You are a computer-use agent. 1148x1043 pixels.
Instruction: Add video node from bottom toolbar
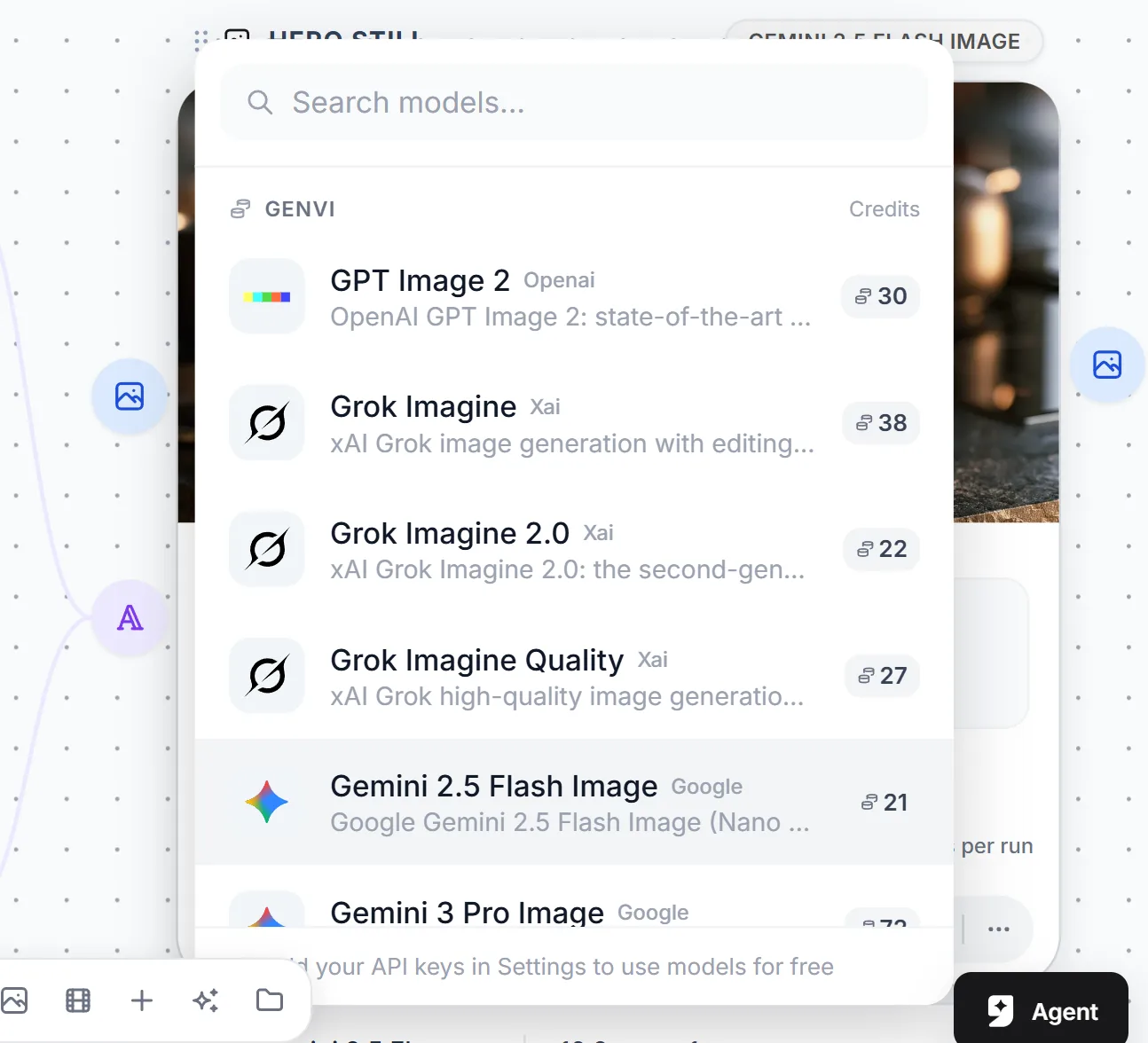pyautogui.click(x=78, y=1000)
